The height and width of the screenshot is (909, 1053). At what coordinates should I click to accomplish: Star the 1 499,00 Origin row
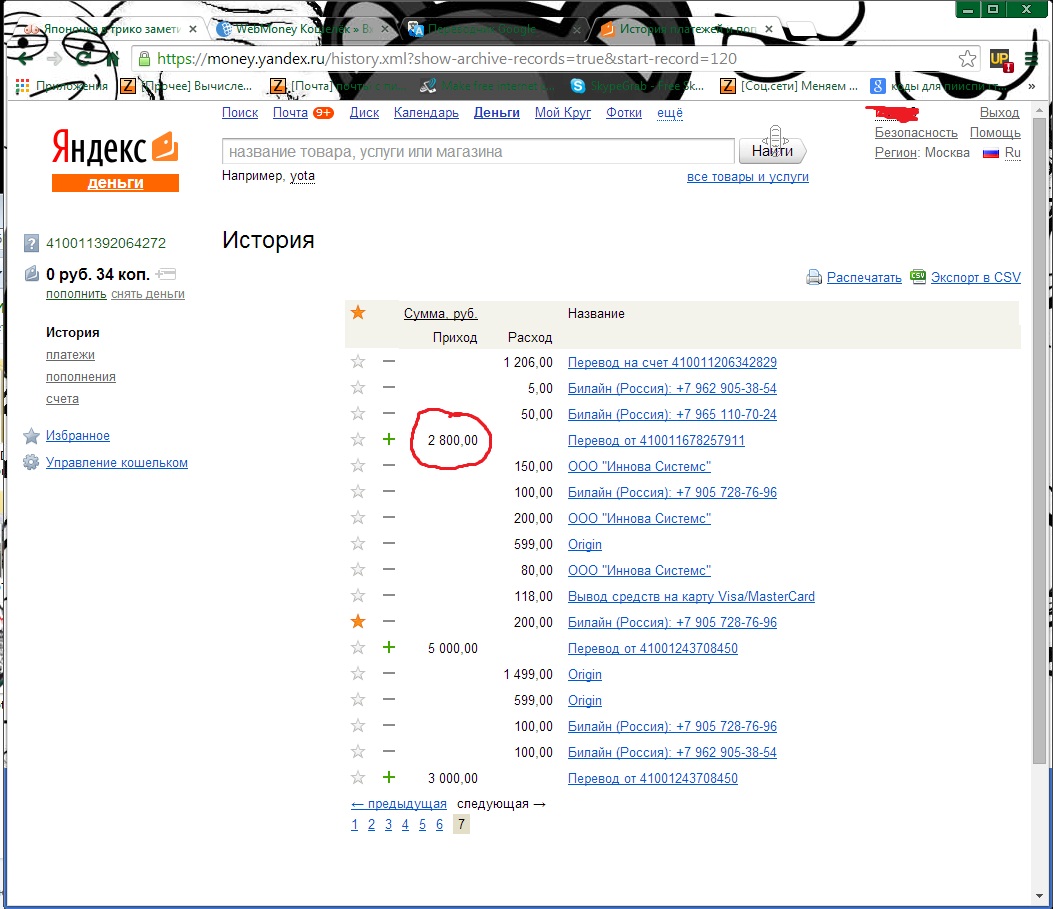tap(358, 673)
